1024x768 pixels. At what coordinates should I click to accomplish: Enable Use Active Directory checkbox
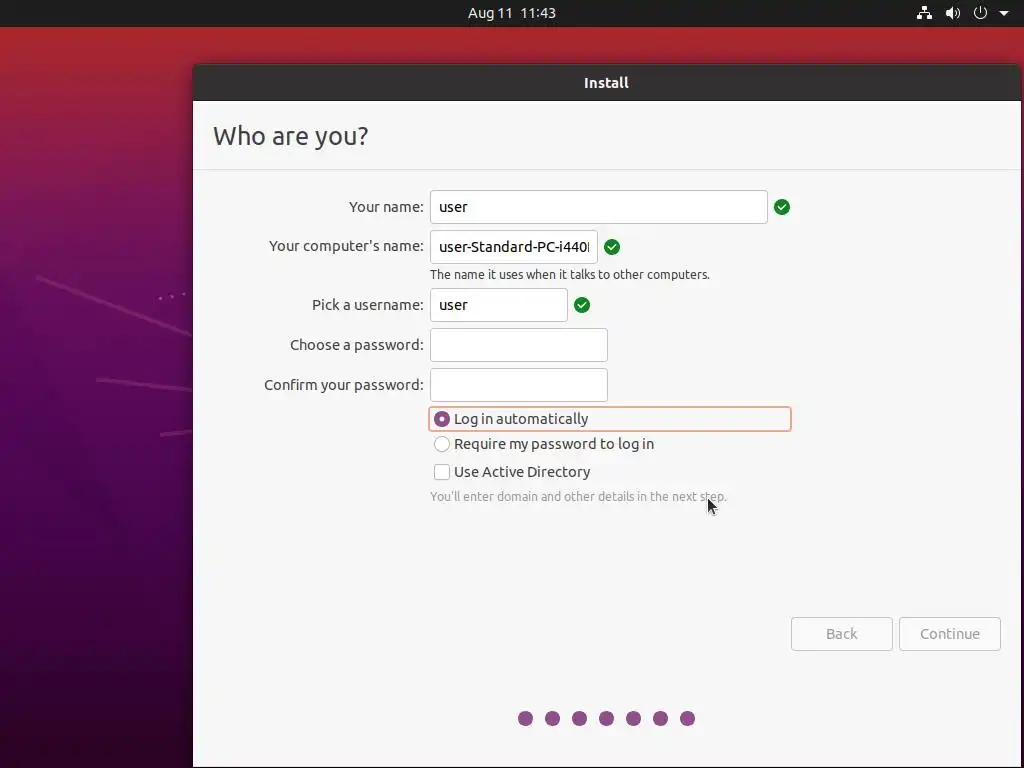442,472
